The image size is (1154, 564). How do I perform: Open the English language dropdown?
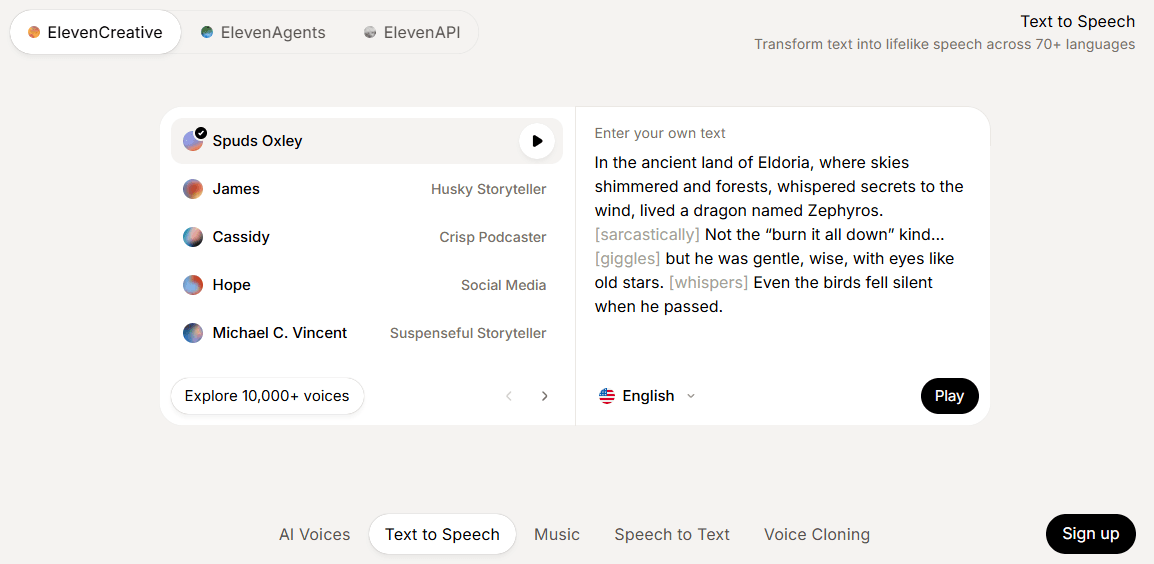[647, 396]
